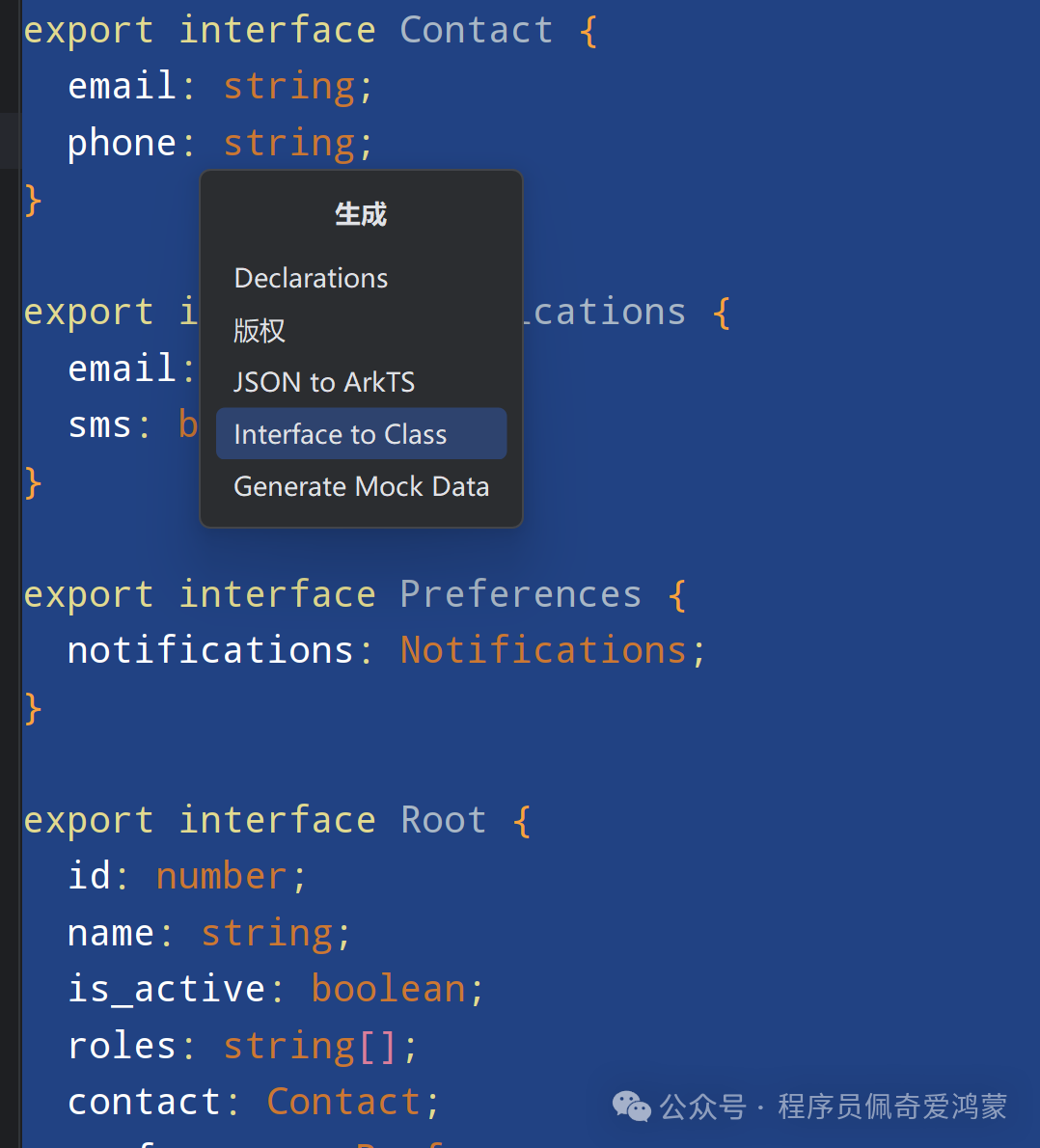Screen dimensions: 1040x1148
Task: Click the roles property name
Action: click(122, 1046)
